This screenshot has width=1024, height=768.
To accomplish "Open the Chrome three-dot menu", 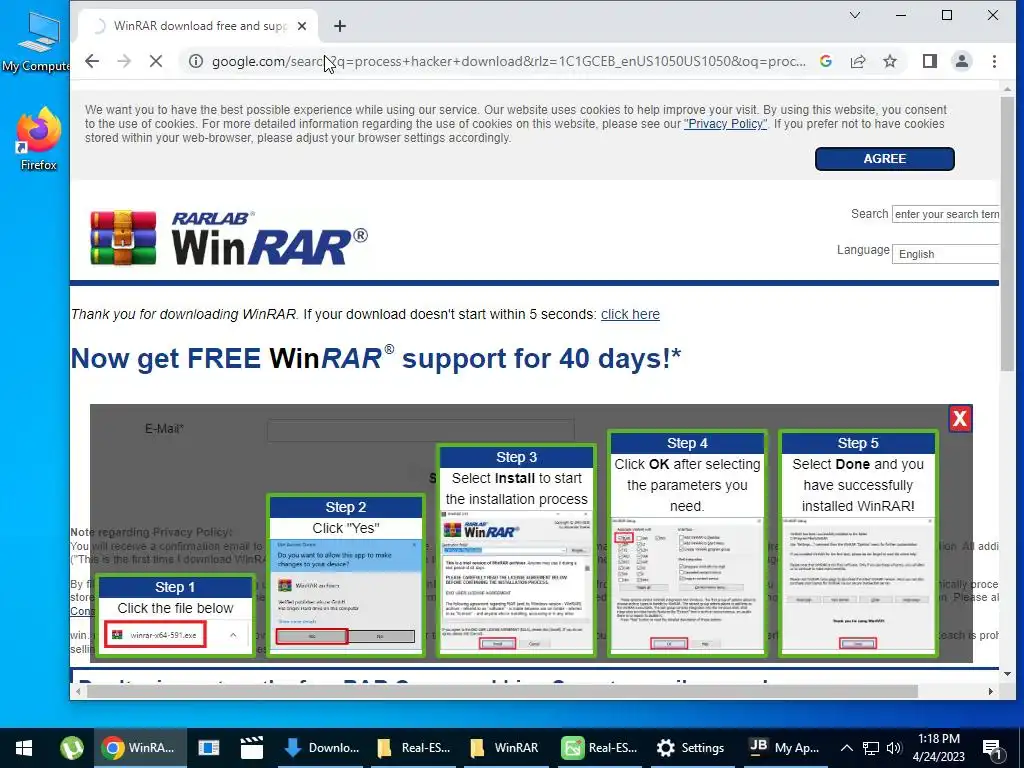I will pos(994,61).
